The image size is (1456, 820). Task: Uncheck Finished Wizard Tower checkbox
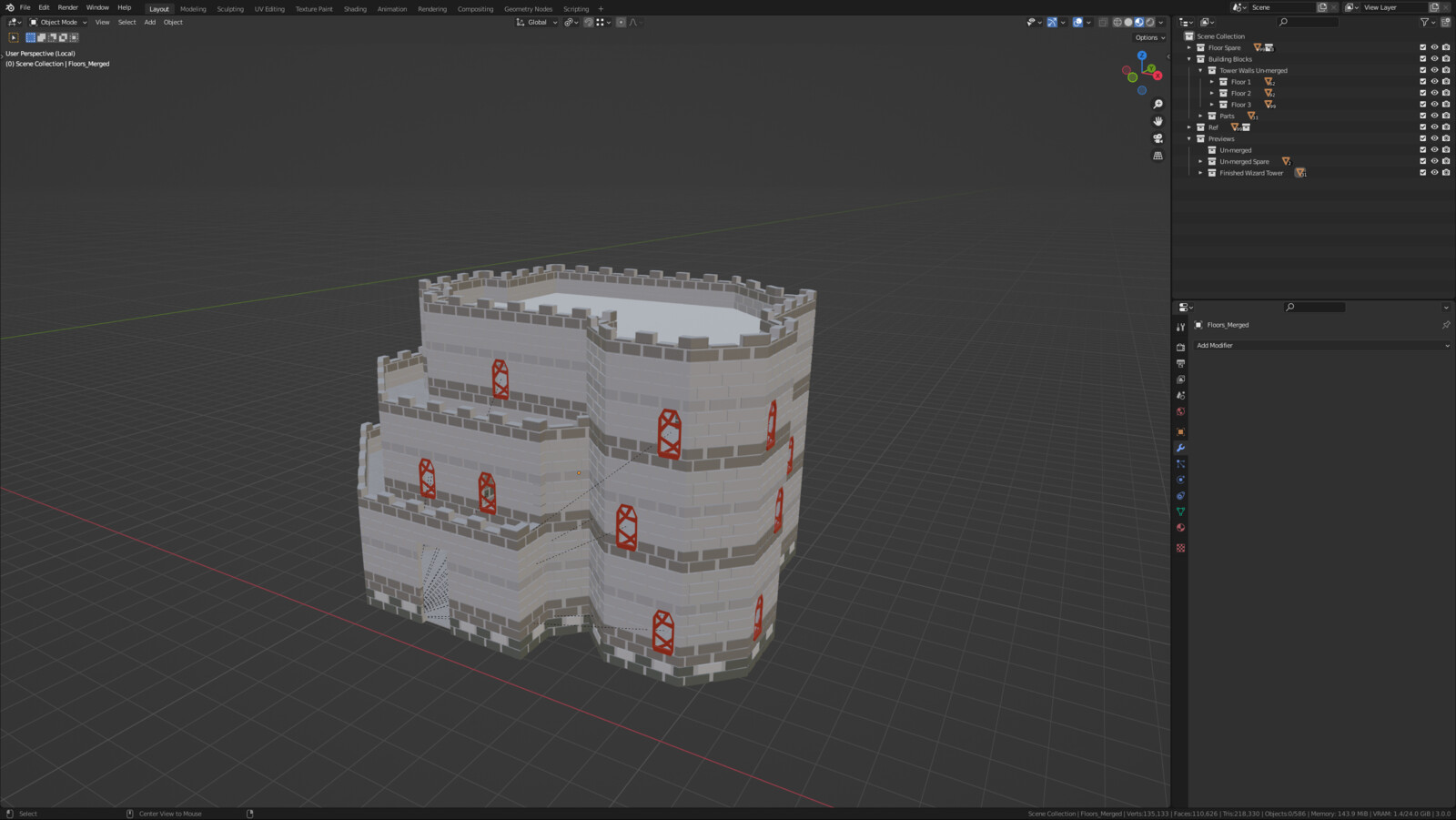coord(1422,173)
